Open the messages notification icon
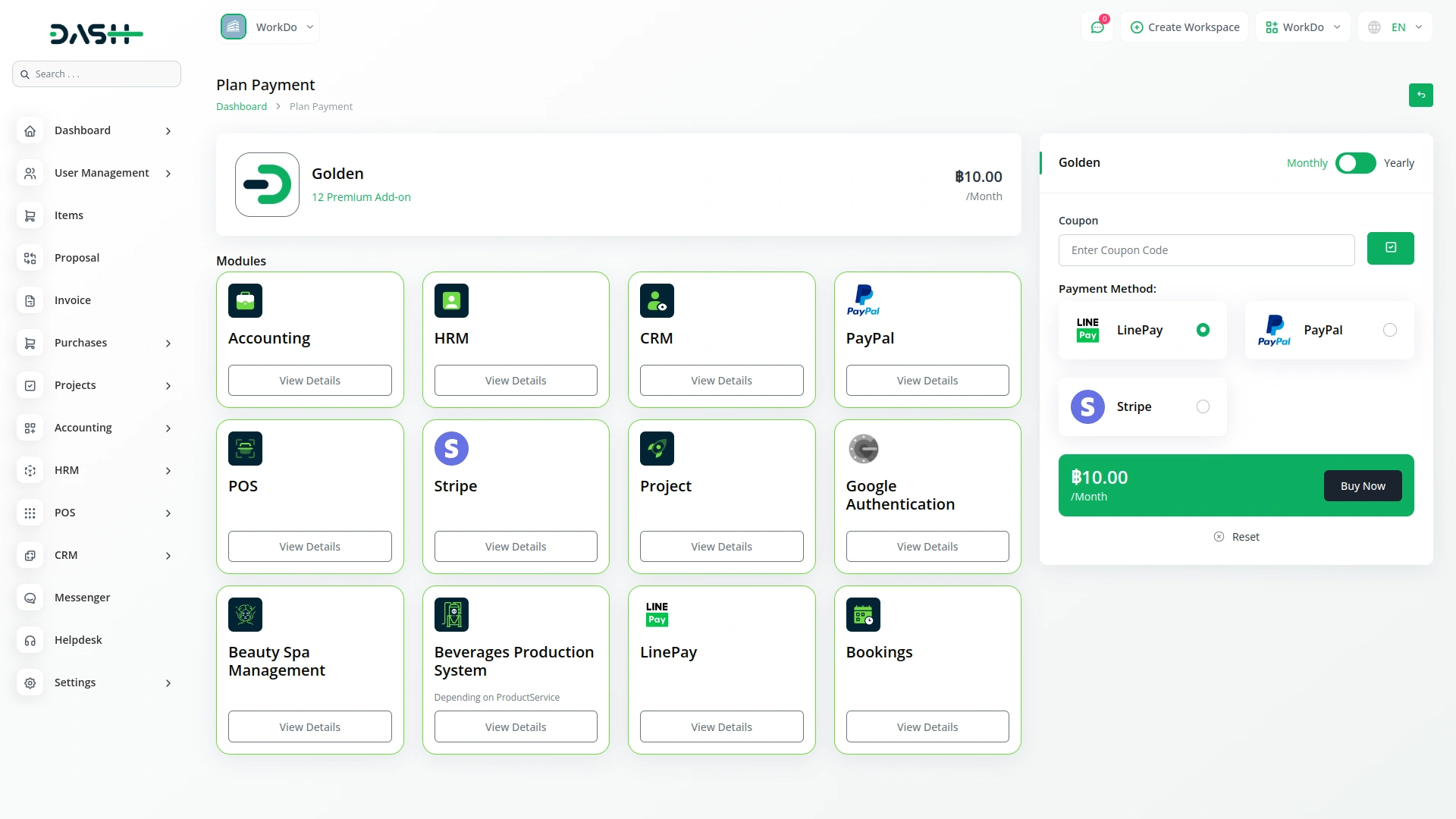 (x=1097, y=27)
